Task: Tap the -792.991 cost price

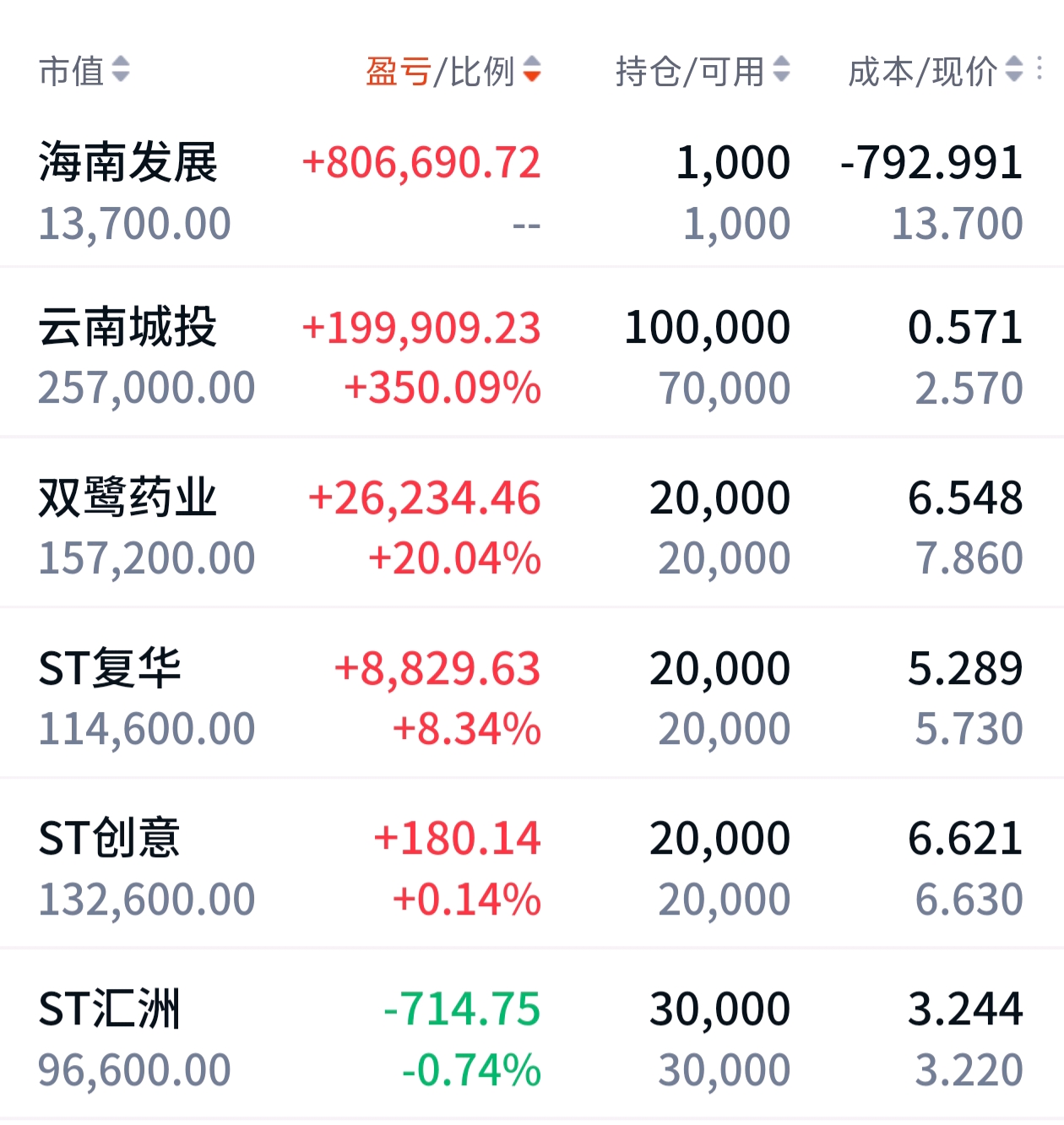Action: [931, 163]
